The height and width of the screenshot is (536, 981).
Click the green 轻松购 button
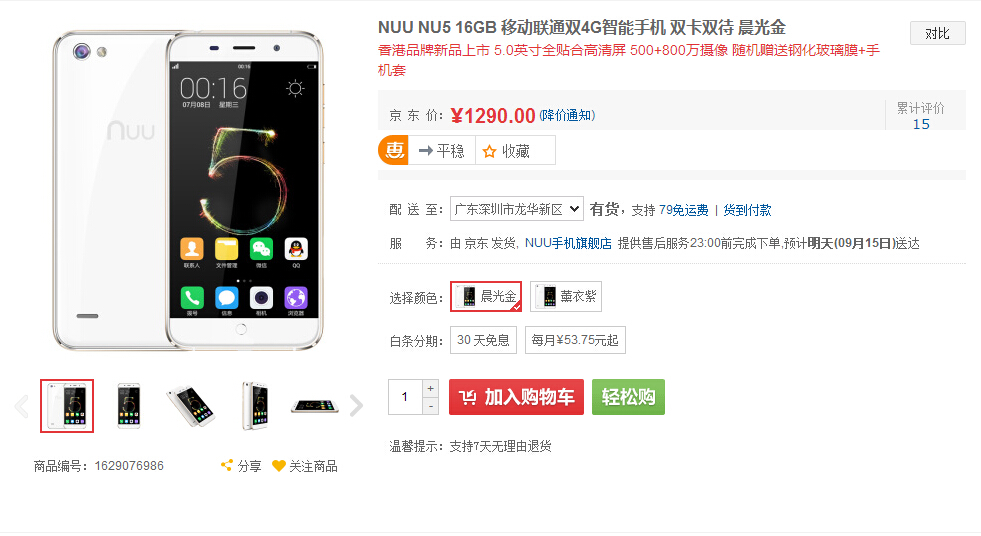(628, 397)
